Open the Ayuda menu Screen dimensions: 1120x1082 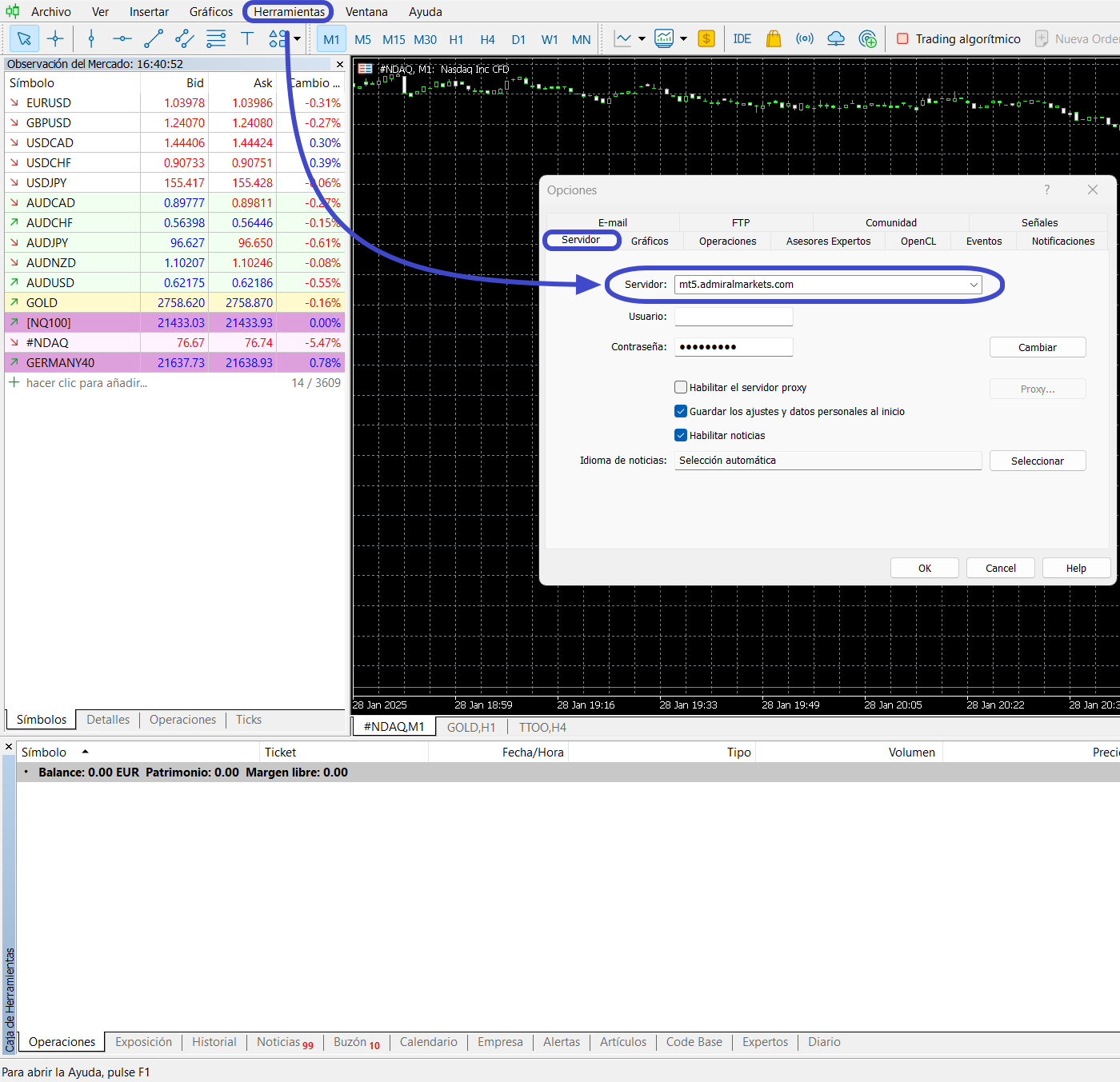click(x=426, y=12)
